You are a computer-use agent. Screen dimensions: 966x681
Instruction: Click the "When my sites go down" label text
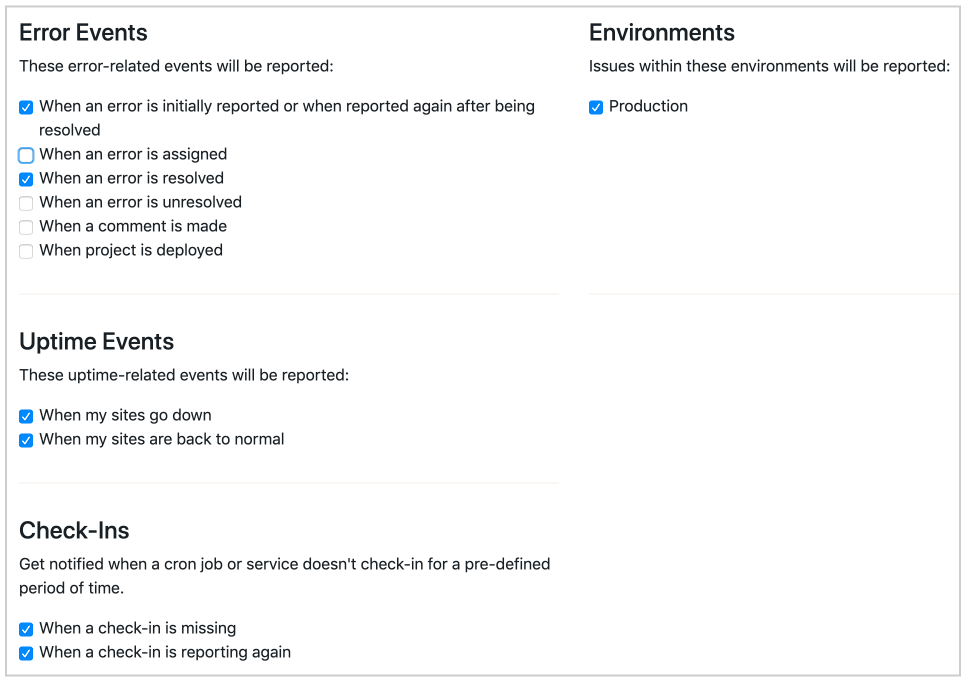pyautogui.click(x=125, y=415)
